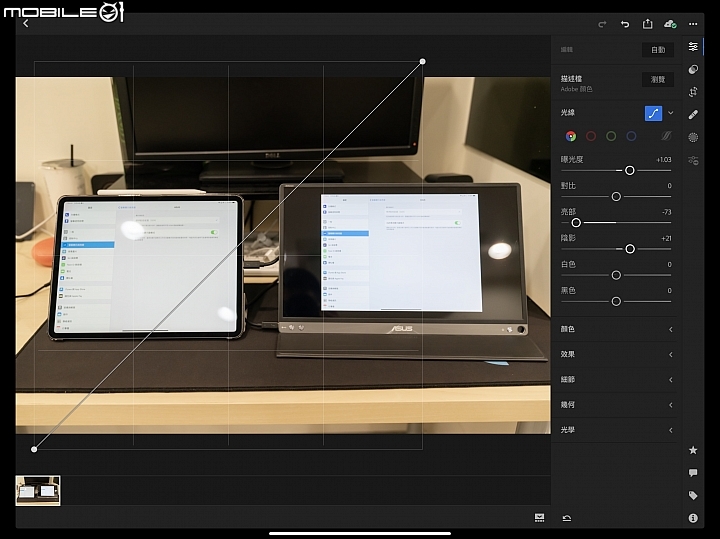Select the filmstrip photo thumbnail
Viewport: 720px width, 539px height.
[x=38, y=491]
